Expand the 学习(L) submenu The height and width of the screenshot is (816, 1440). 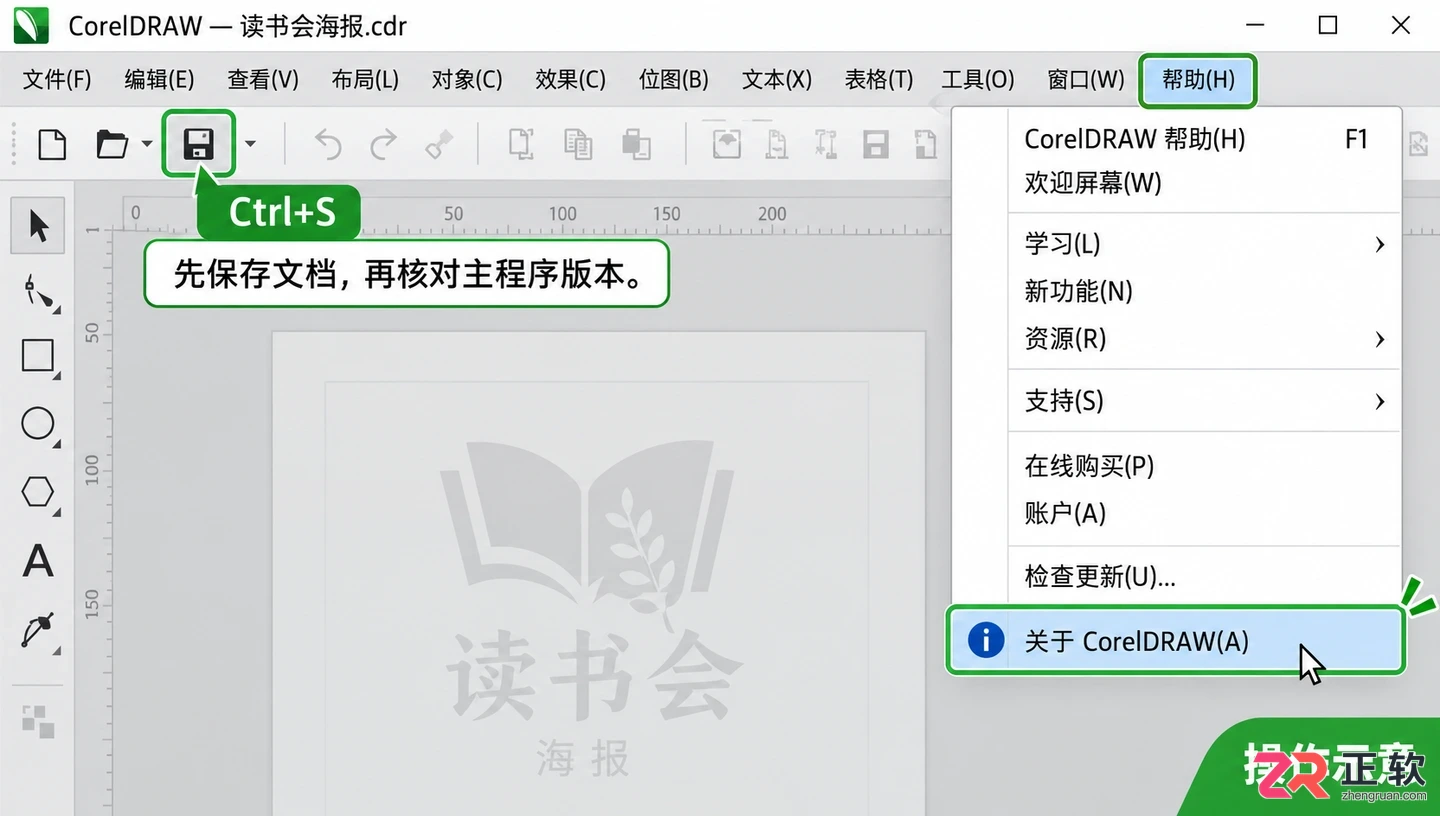pyautogui.click(x=1379, y=244)
